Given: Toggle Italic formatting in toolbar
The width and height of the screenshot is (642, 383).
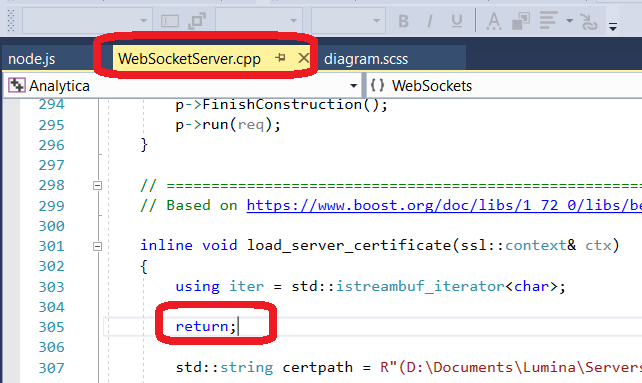Looking at the screenshot, I should coord(430,21).
